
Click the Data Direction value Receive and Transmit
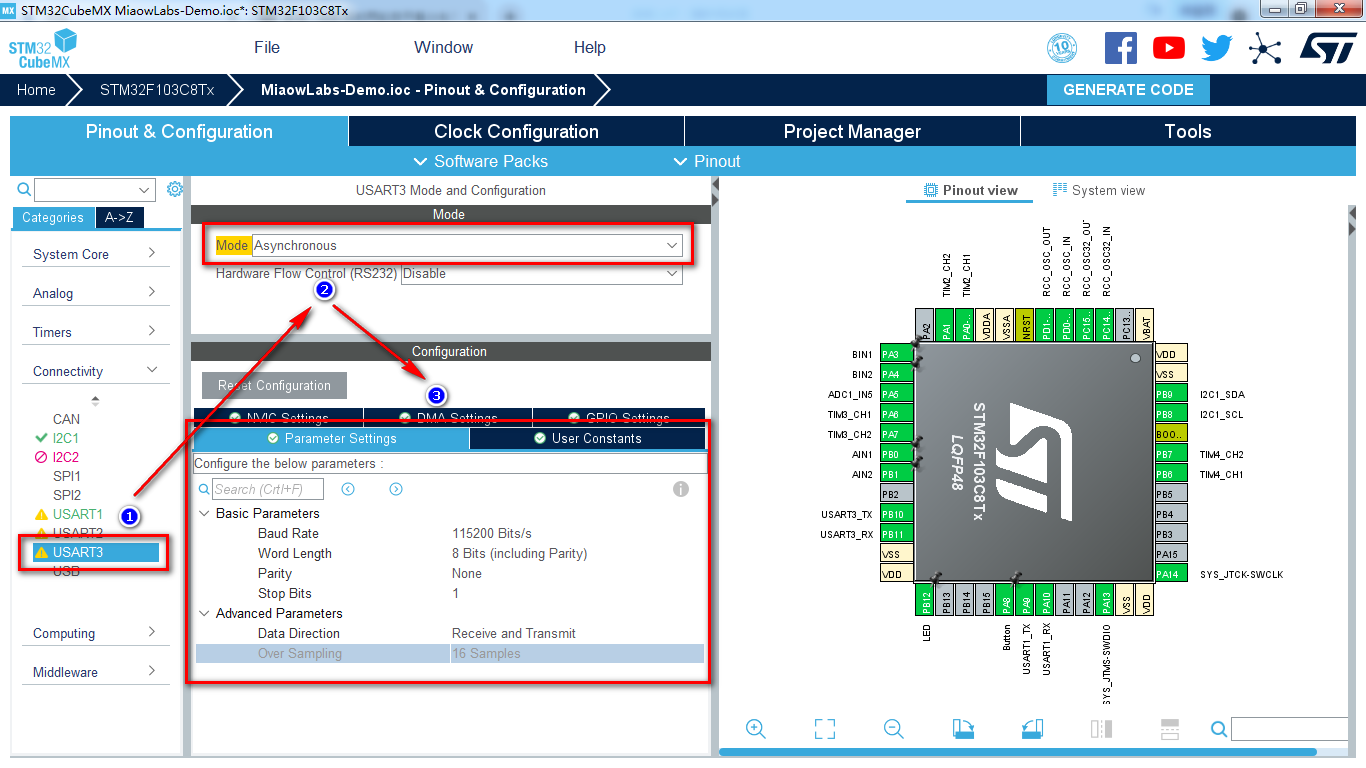pyautogui.click(x=514, y=633)
